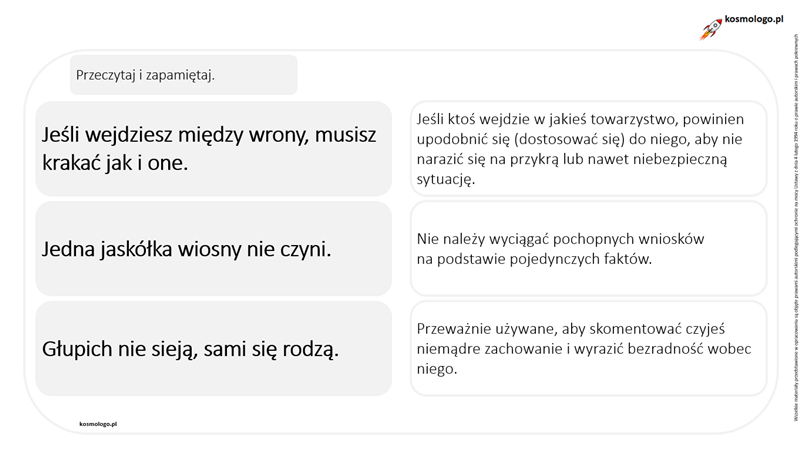Click the proverb card about wrony
The height and width of the screenshot is (451, 800).
[213, 148]
